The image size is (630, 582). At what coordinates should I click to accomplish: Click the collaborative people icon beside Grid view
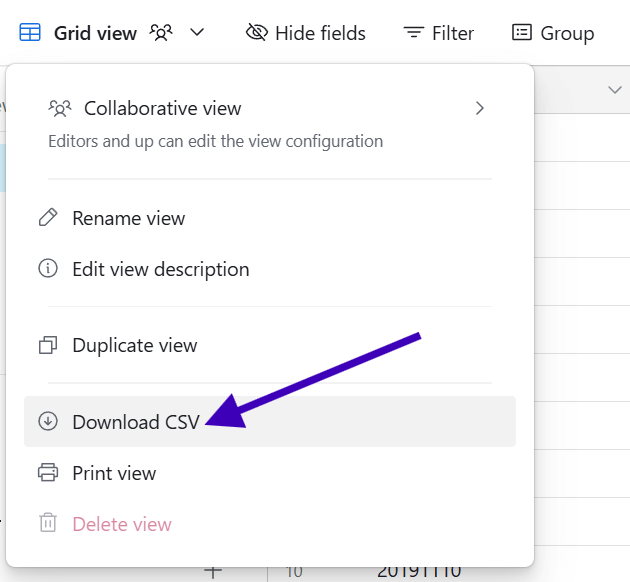[x=161, y=33]
